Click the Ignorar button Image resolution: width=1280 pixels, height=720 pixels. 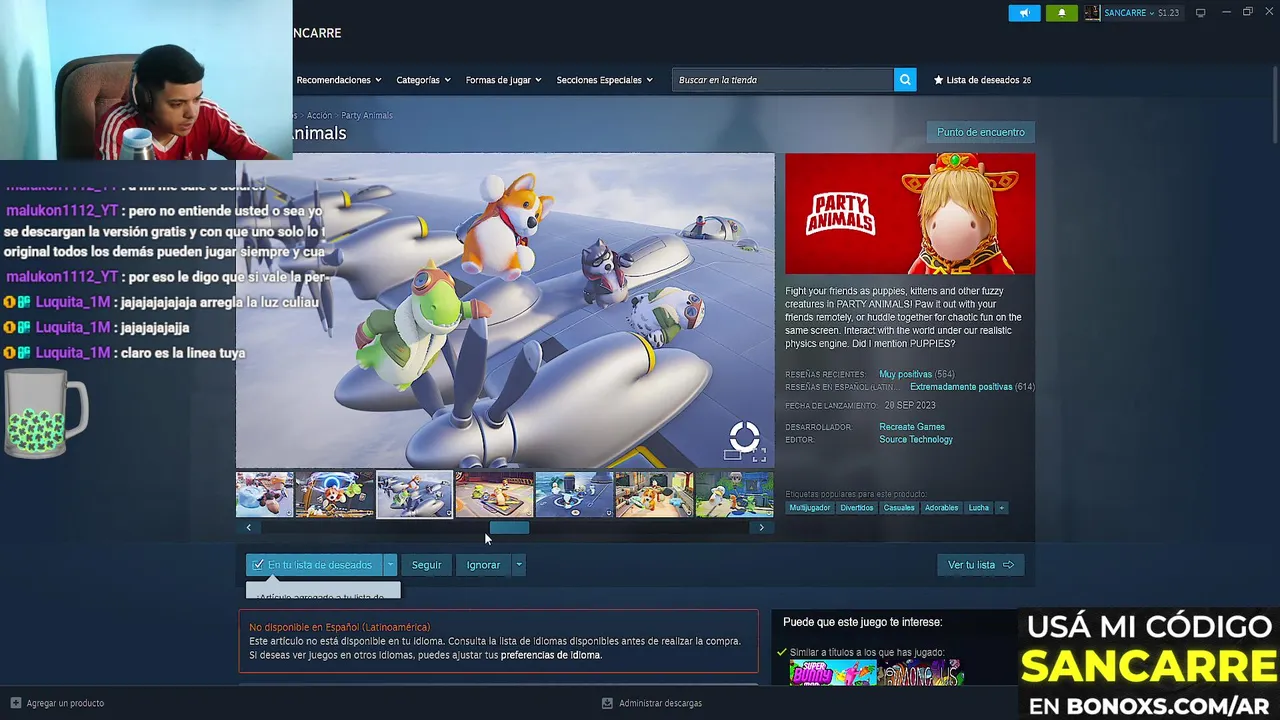click(483, 565)
